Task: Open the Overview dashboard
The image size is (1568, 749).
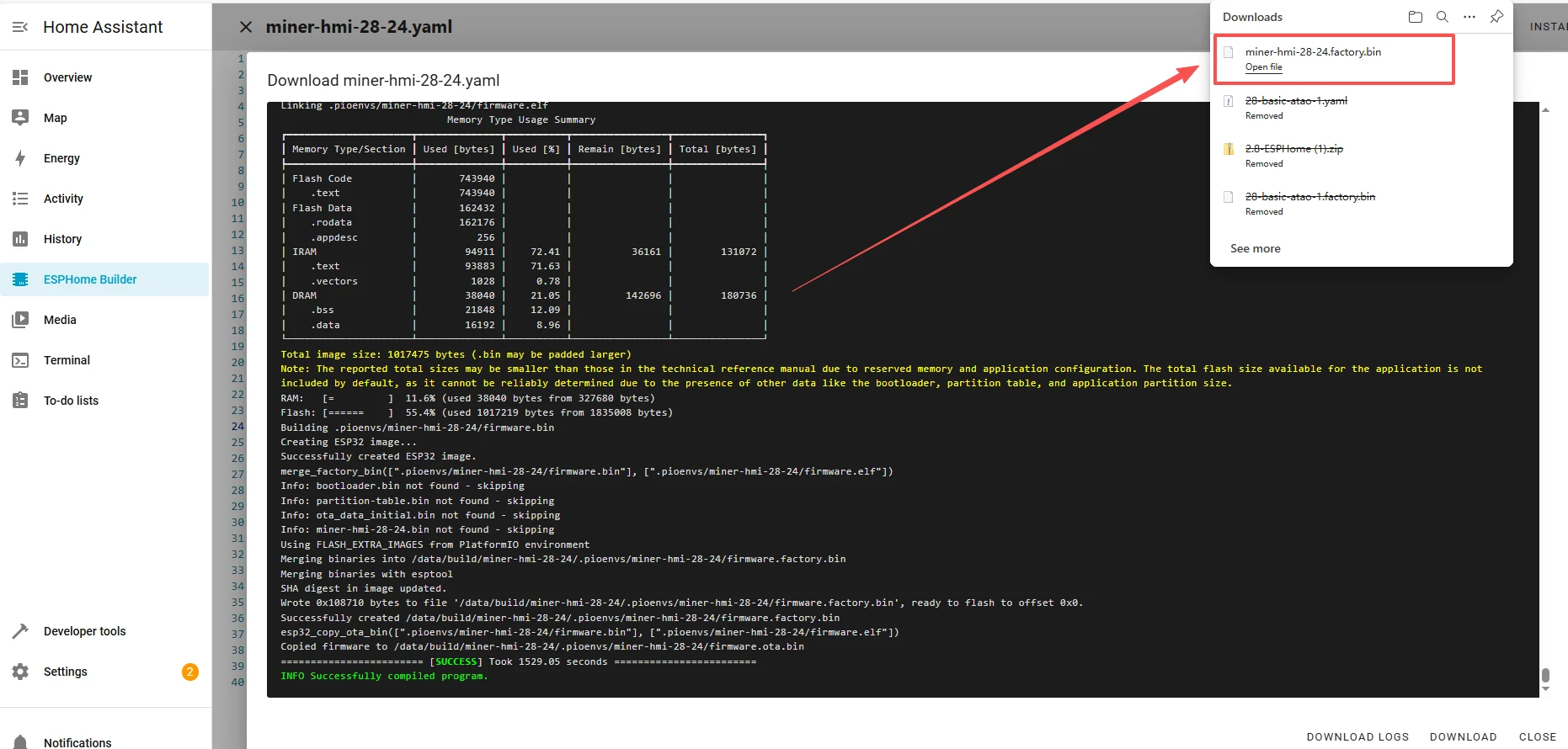Action: [x=67, y=77]
